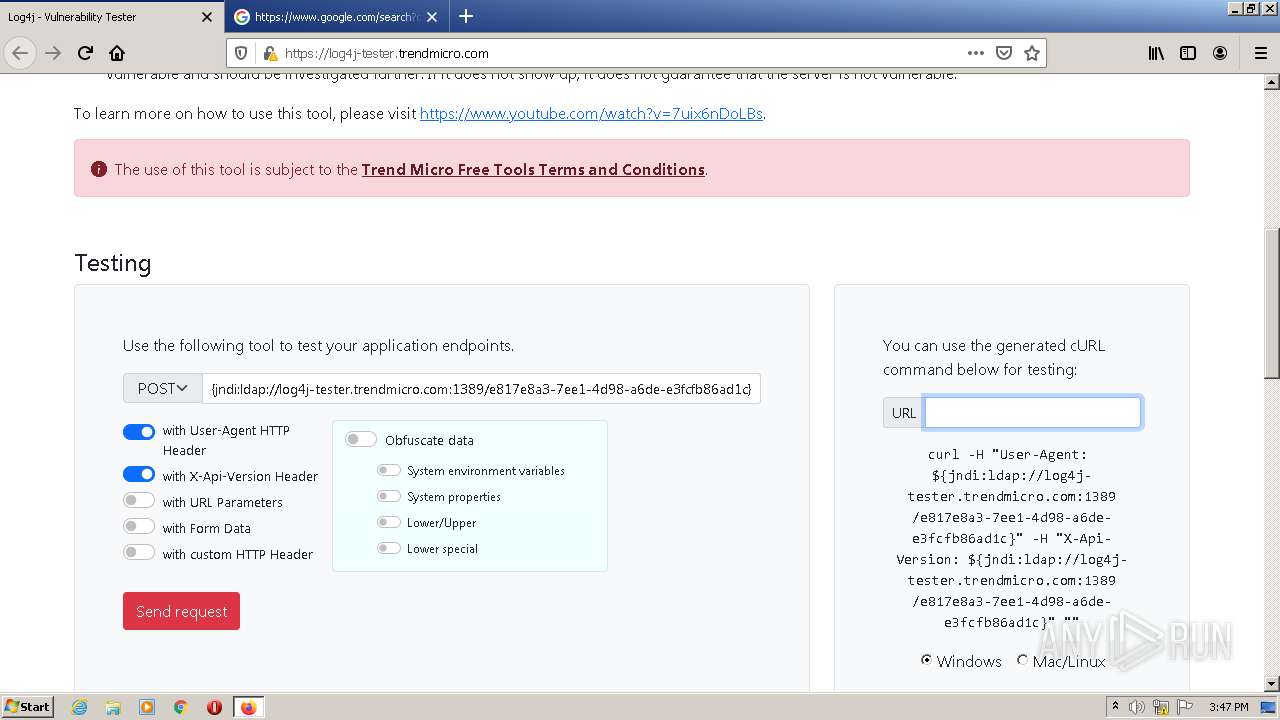
Task: Open the Firefox hamburger menu
Action: (1260, 53)
